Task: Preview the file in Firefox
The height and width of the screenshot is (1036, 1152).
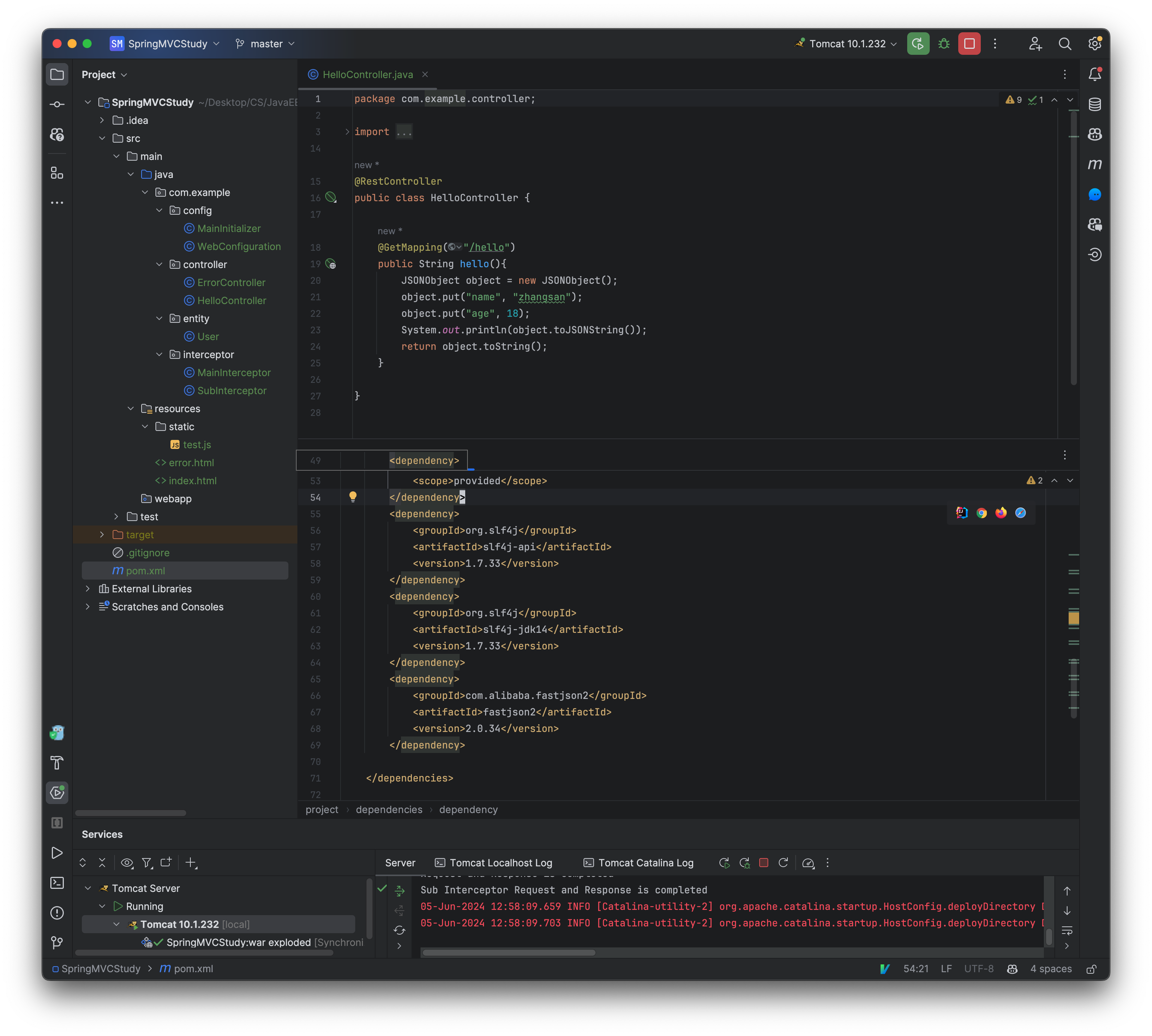Action: [1001, 513]
